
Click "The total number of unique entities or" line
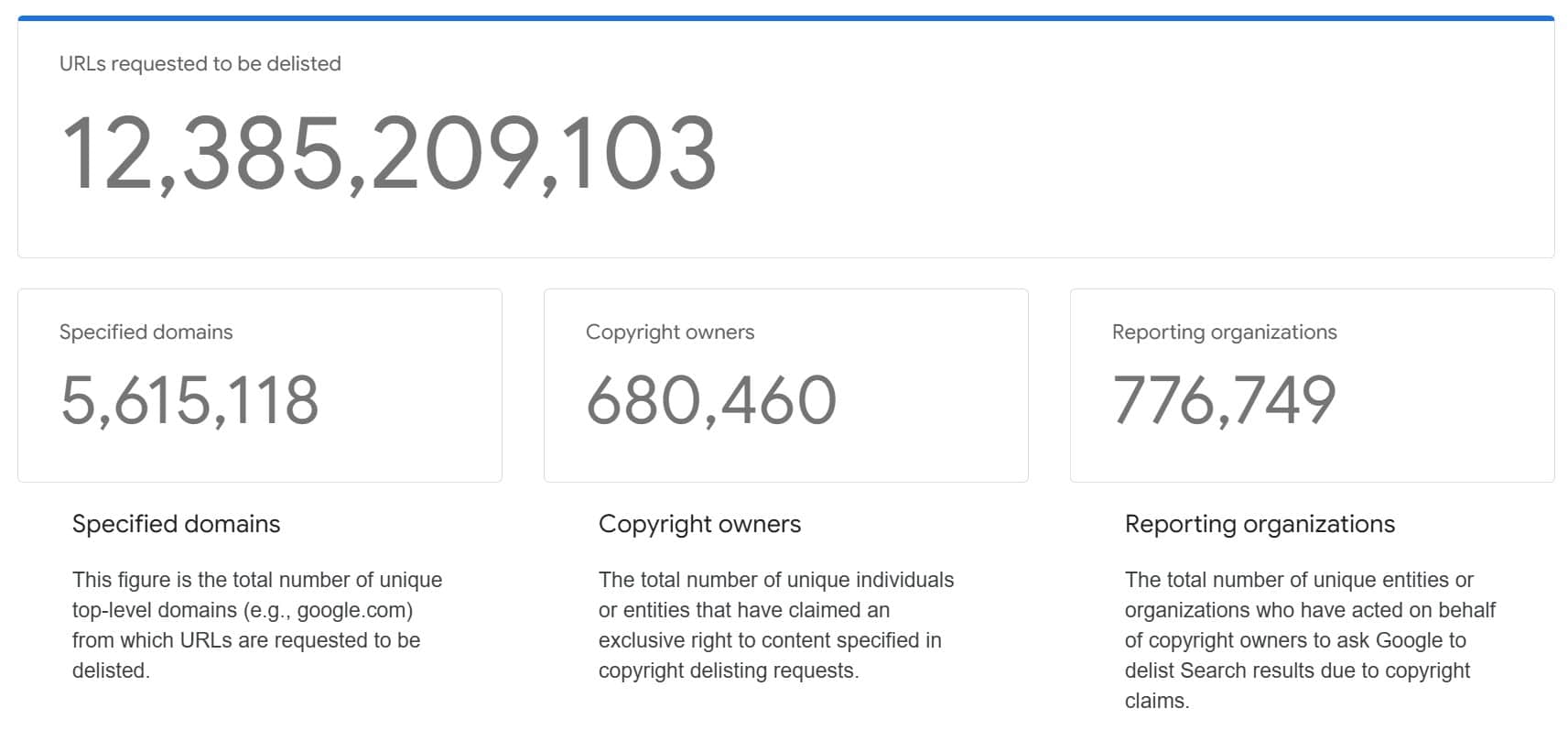pos(1299,580)
